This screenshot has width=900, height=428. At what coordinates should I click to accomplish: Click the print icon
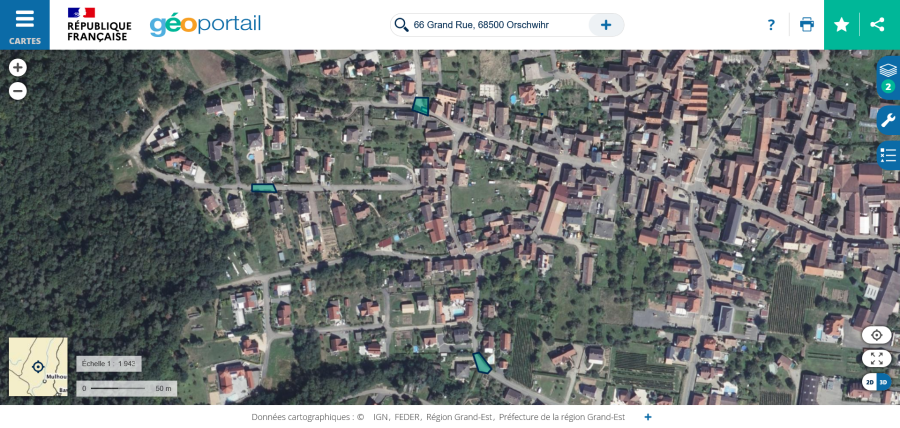pyautogui.click(x=807, y=25)
